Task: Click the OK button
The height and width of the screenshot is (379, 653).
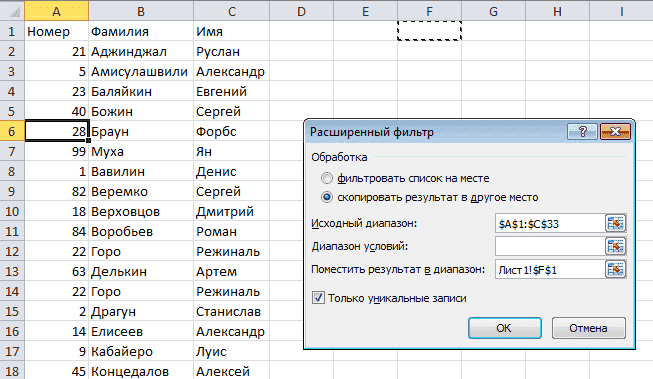Action: tap(505, 328)
